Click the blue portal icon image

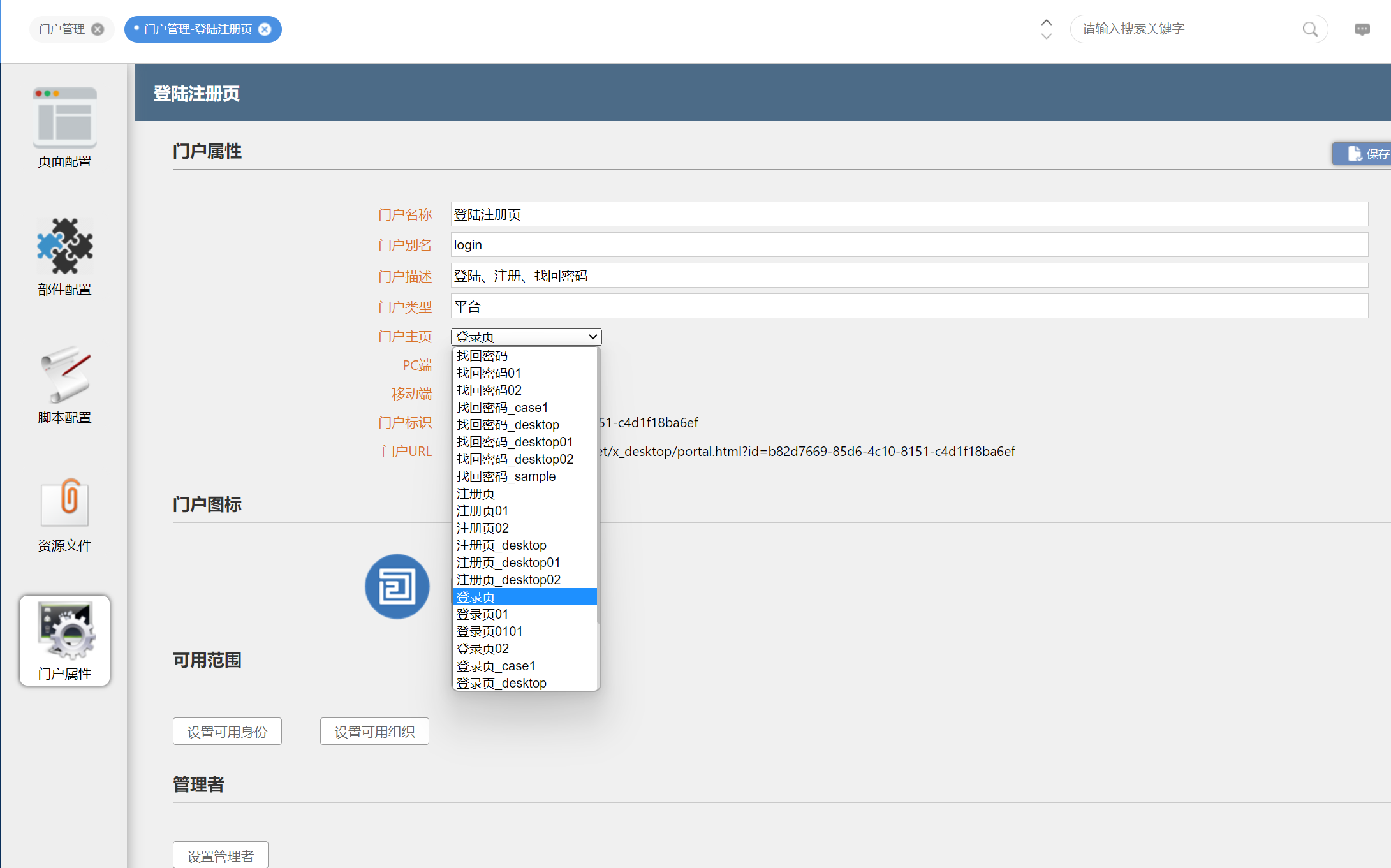click(x=397, y=586)
